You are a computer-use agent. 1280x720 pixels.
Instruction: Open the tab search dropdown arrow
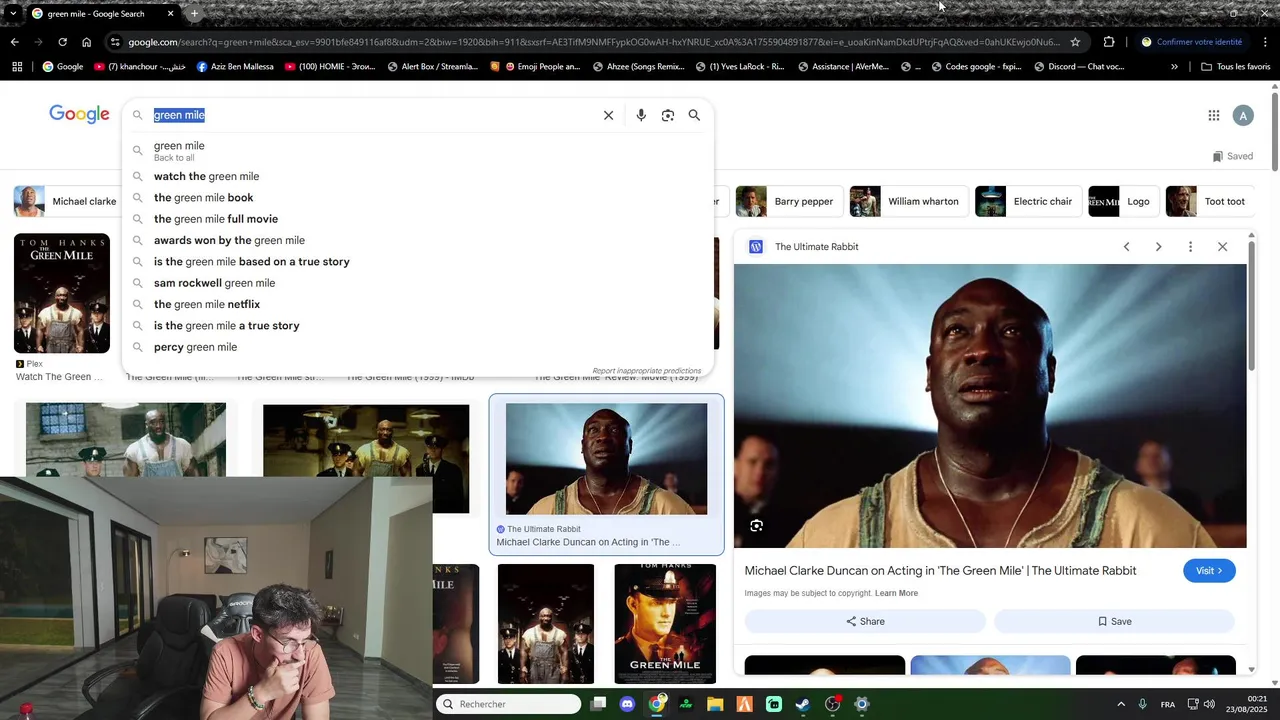pyautogui.click(x=12, y=14)
